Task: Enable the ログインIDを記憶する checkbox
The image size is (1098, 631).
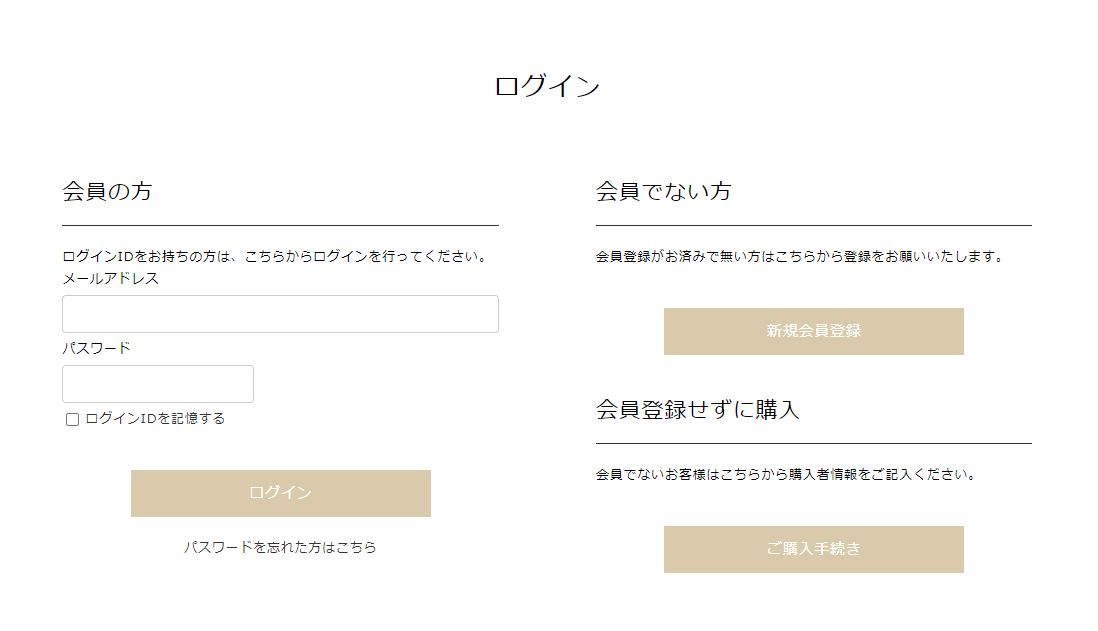Action: pyautogui.click(x=72, y=420)
